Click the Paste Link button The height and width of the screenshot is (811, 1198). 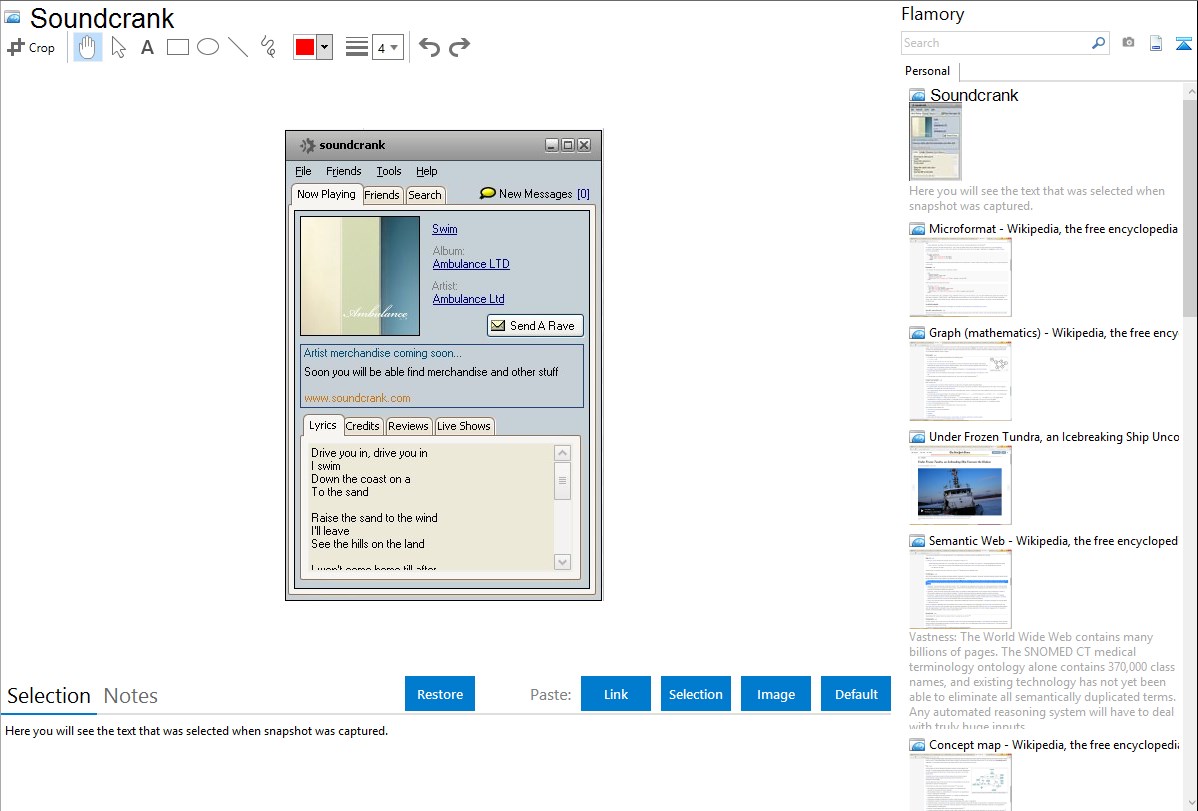(616, 694)
